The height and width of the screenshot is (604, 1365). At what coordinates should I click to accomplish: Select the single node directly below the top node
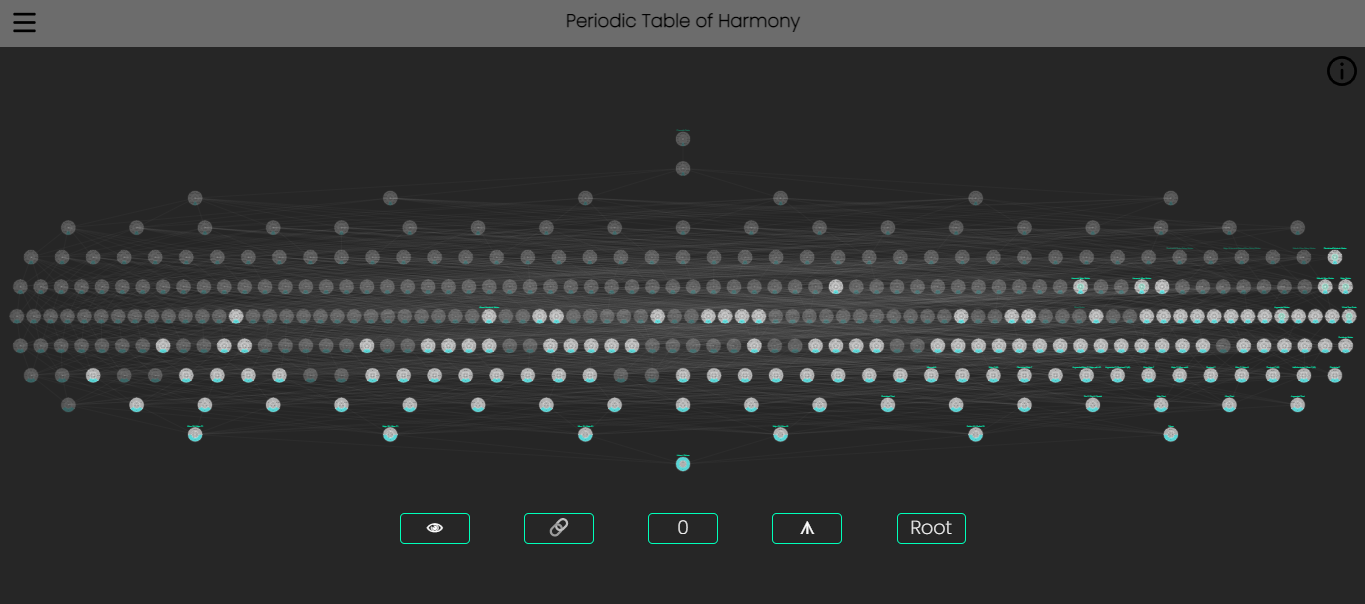click(683, 168)
